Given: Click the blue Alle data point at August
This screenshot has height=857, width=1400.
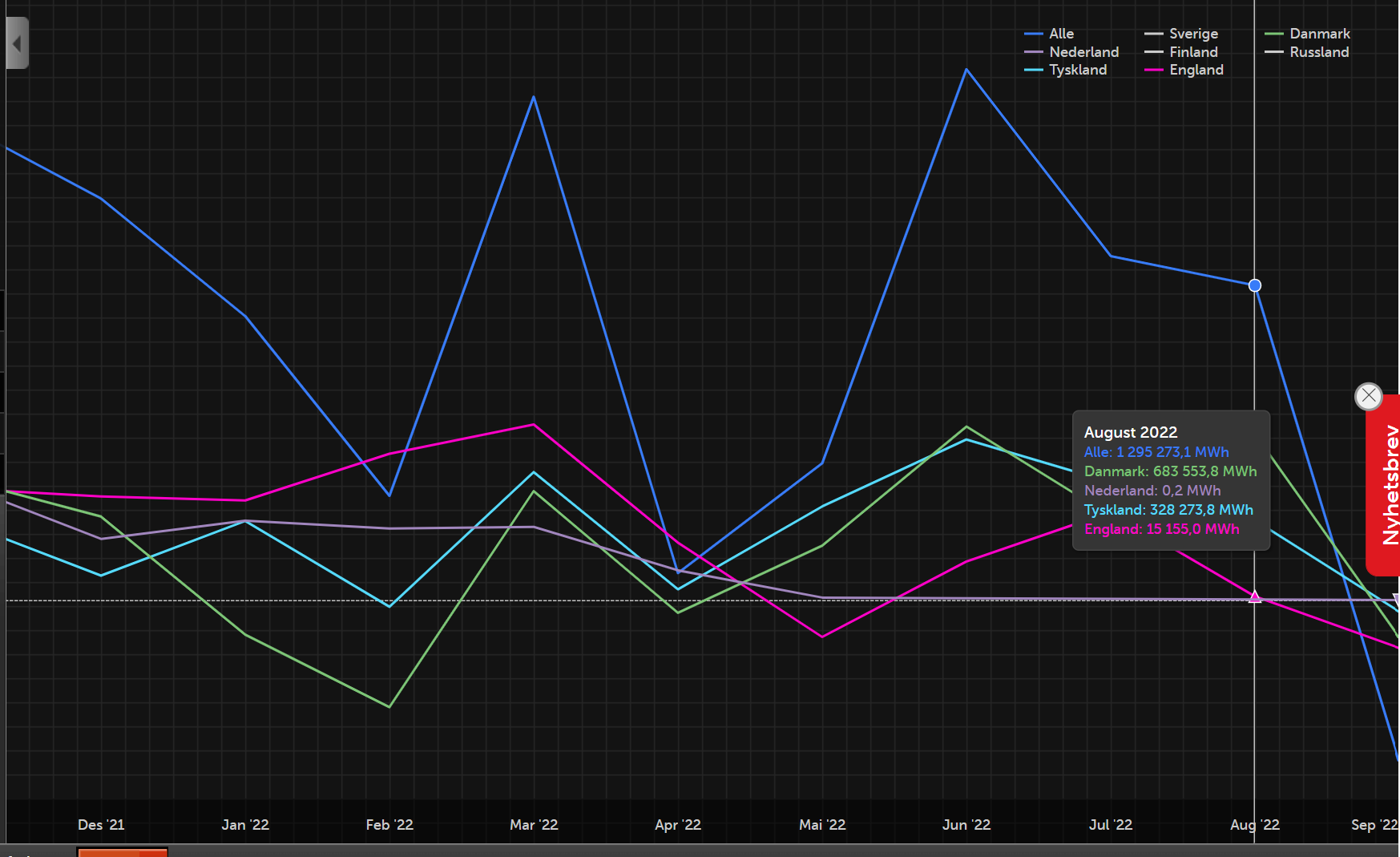Looking at the screenshot, I should pos(1255,285).
